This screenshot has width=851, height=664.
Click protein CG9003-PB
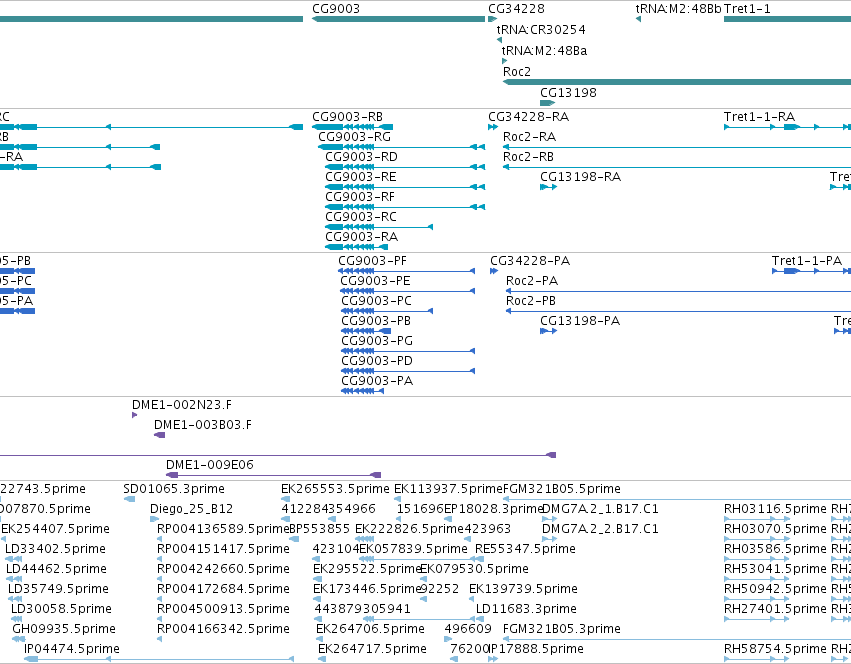point(376,321)
